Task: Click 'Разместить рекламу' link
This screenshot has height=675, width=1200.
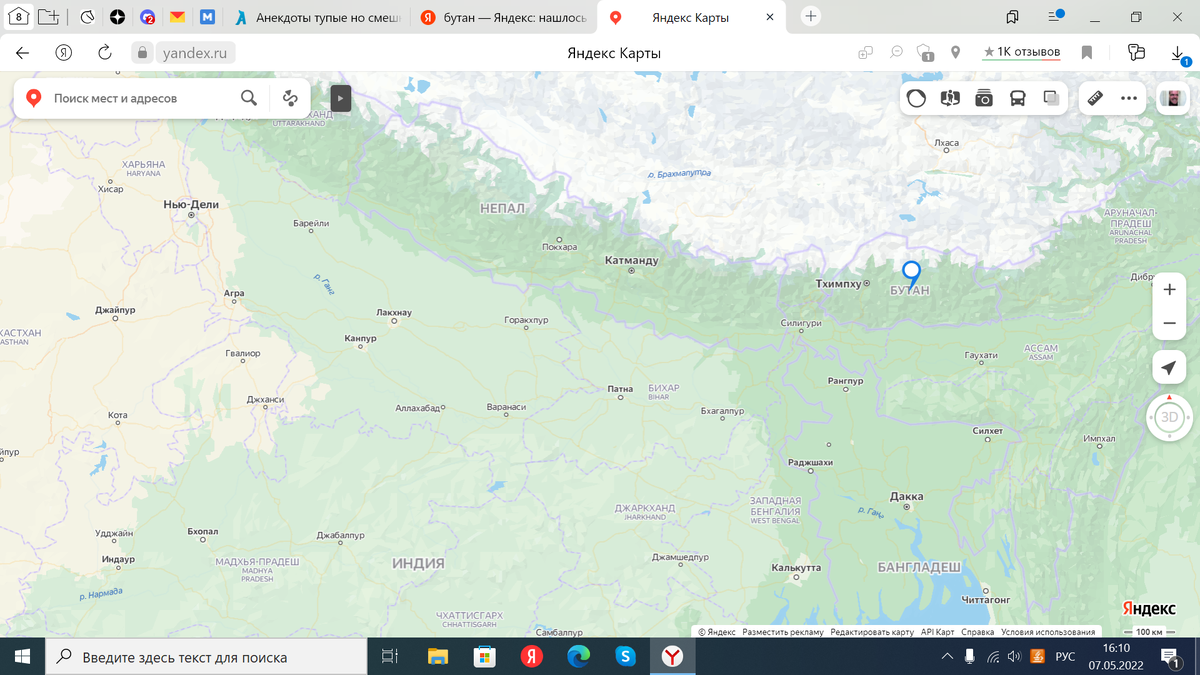Action: tap(783, 632)
